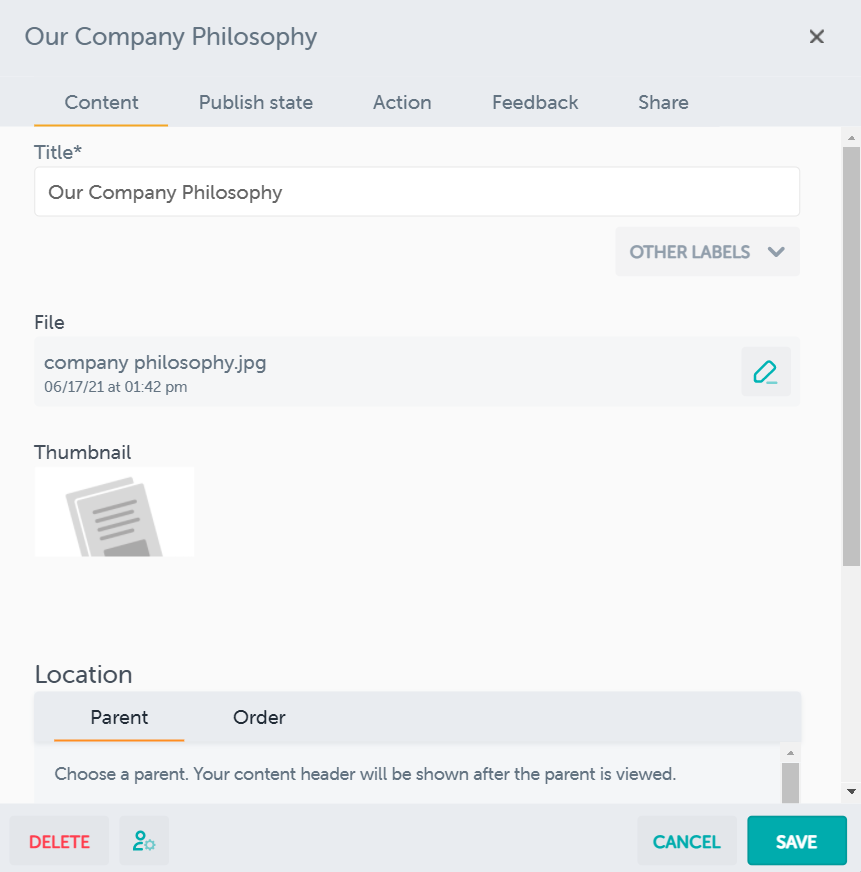Image resolution: width=861 pixels, height=872 pixels.
Task: Close the Our Company Philosophy dialog
Action: [x=817, y=37]
